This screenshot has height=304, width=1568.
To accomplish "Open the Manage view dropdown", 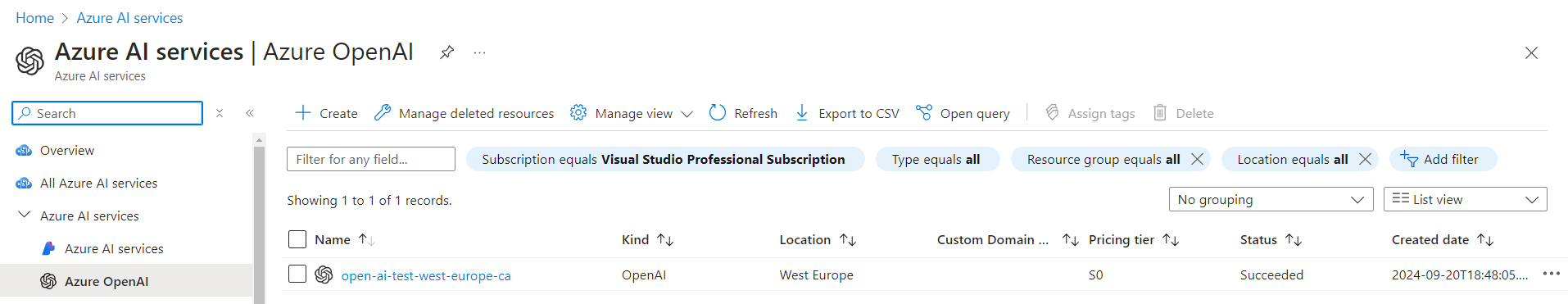I will click(x=632, y=113).
